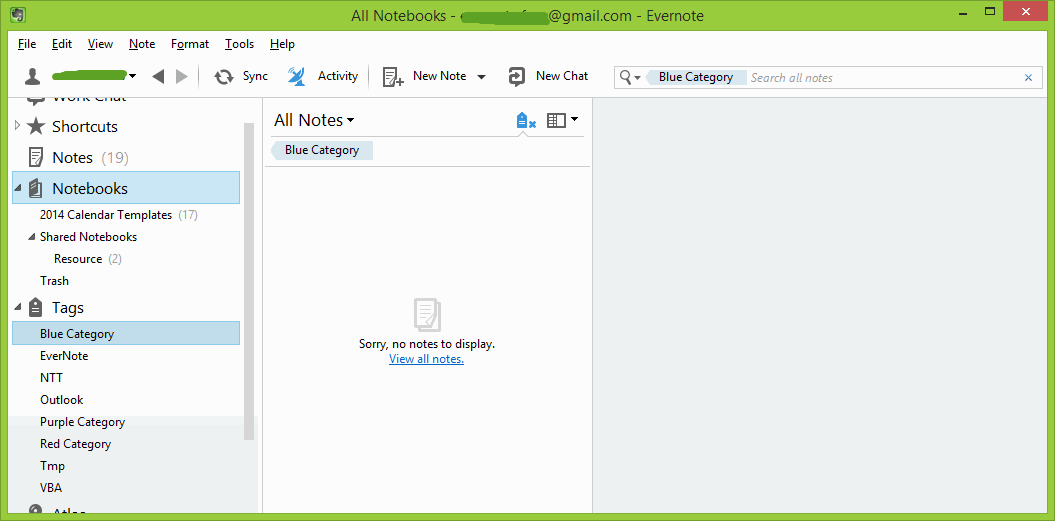The image size is (1055, 521).
Task: Open the All Notes dropdown
Action: [x=314, y=120]
